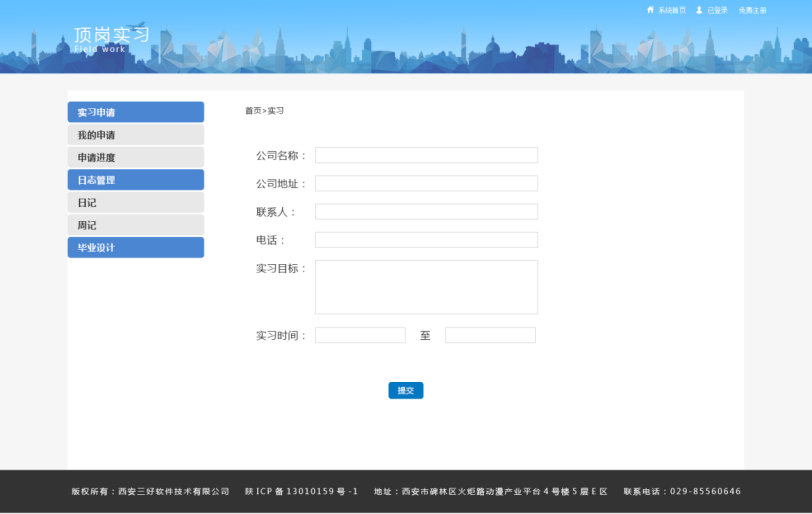Open the 周记 sidebar item
Viewport: 812px width, 514px height.
[135, 225]
